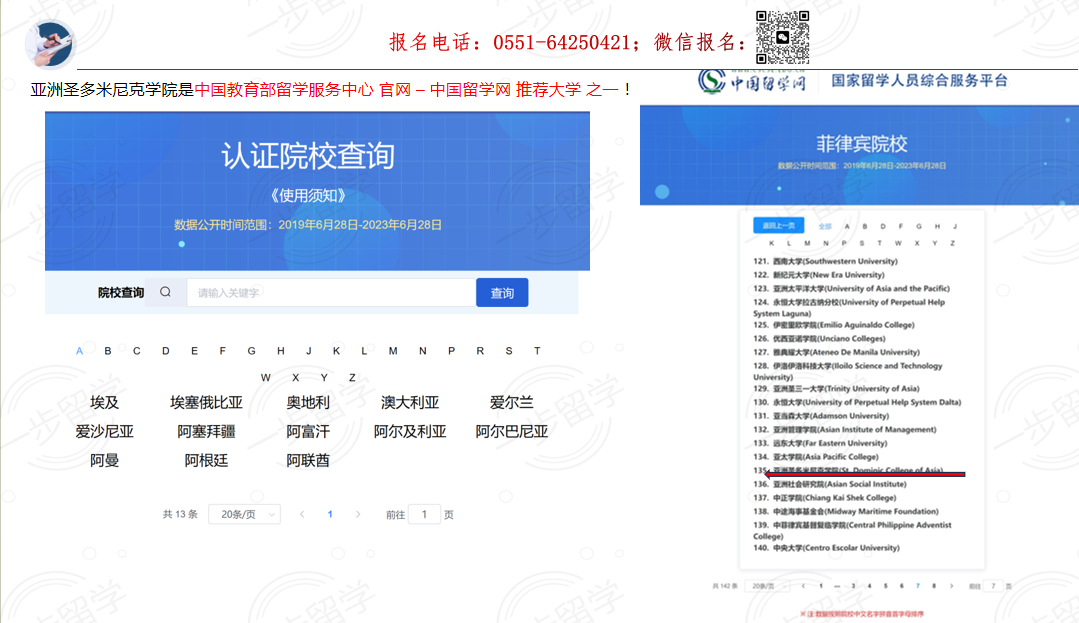The image size is (1079, 623).
Task: Click entry 138 Midway Maritime Foundation
Action: (x=846, y=511)
